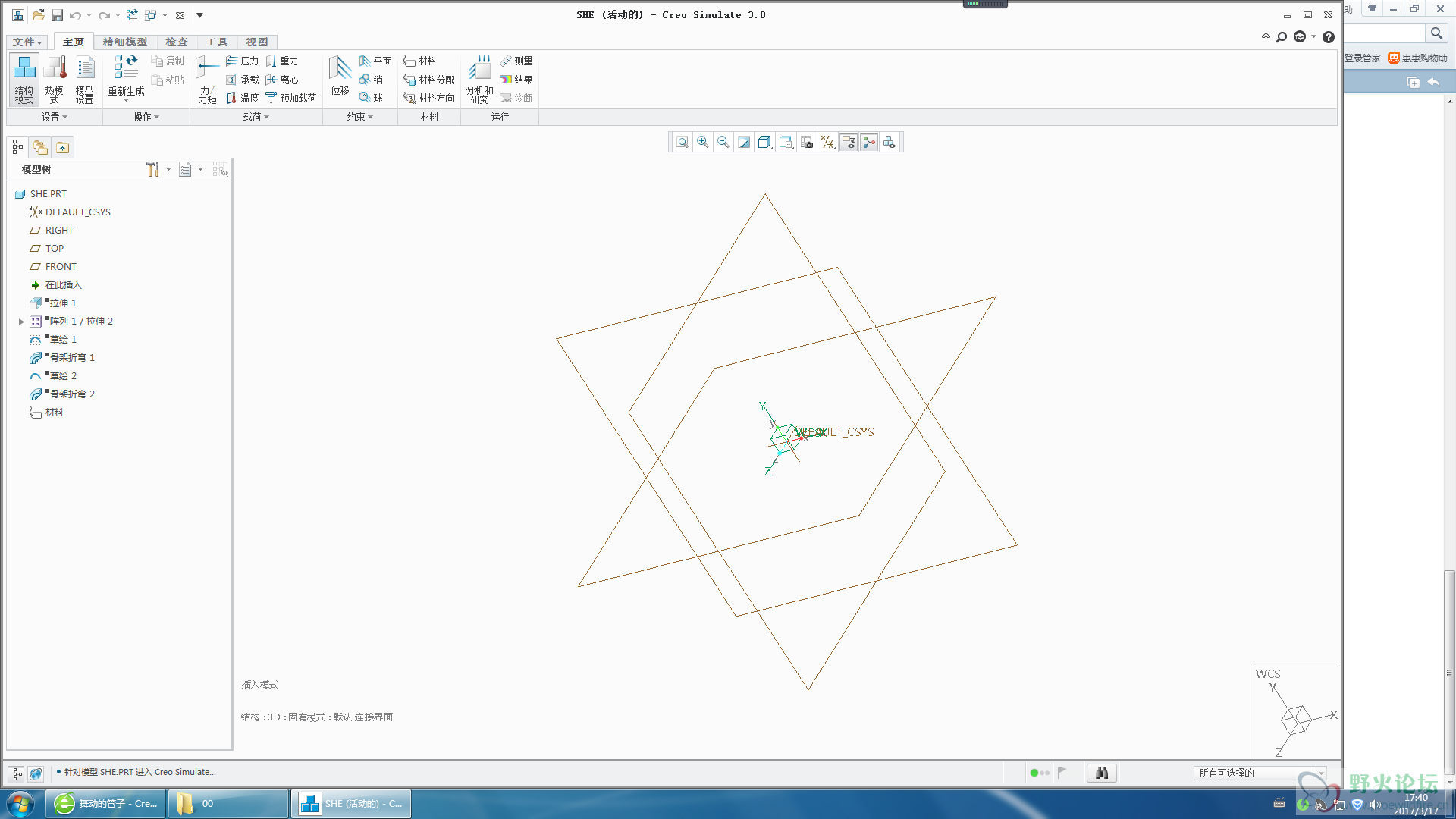Viewport: 1456px width, 819px height.
Task: Switch to the 精细模型 tab
Action: [x=125, y=42]
